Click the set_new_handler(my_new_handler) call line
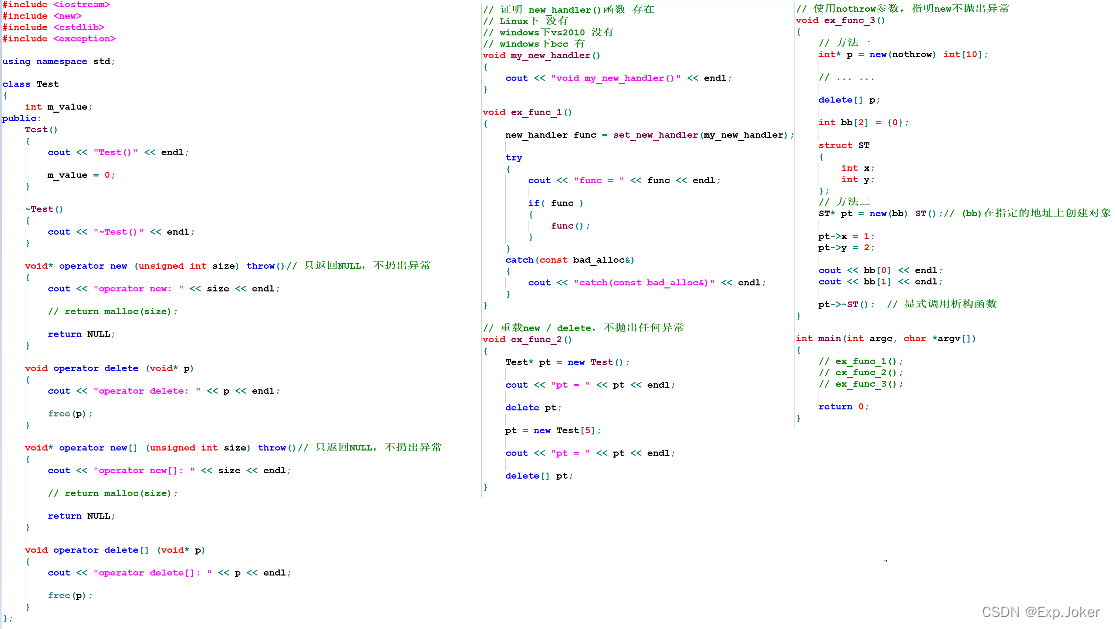The height and width of the screenshot is (629, 1115). [649, 135]
